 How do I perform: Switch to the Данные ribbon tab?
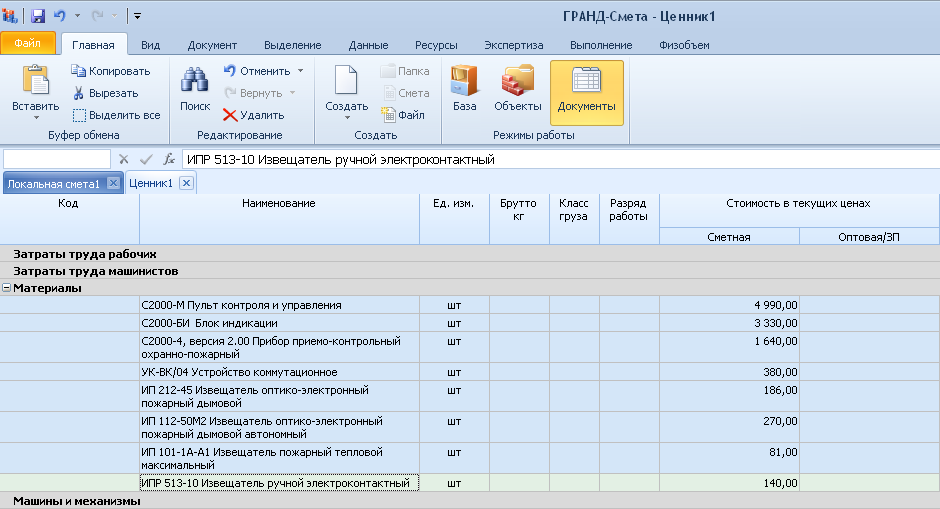click(368, 45)
